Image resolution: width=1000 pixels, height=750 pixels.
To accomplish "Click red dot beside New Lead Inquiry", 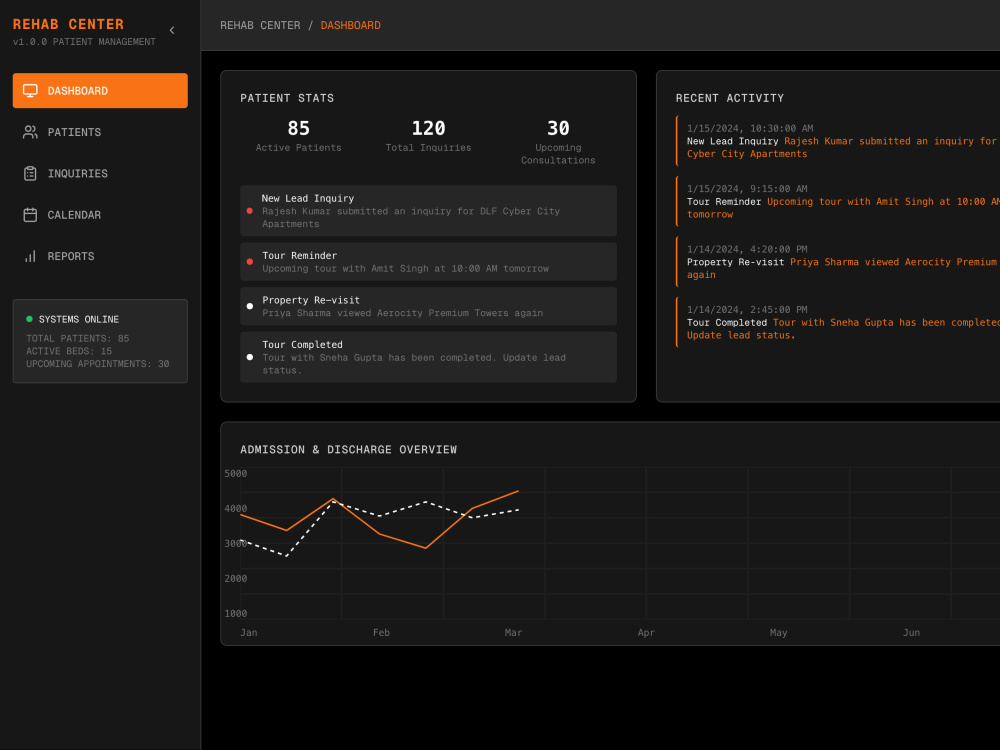I will pyautogui.click(x=249, y=211).
